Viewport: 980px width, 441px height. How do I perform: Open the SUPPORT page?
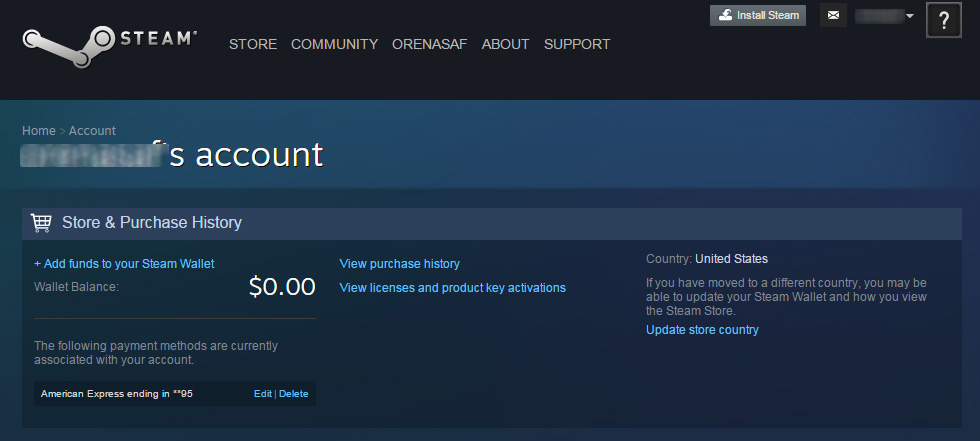tap(577, 44)
